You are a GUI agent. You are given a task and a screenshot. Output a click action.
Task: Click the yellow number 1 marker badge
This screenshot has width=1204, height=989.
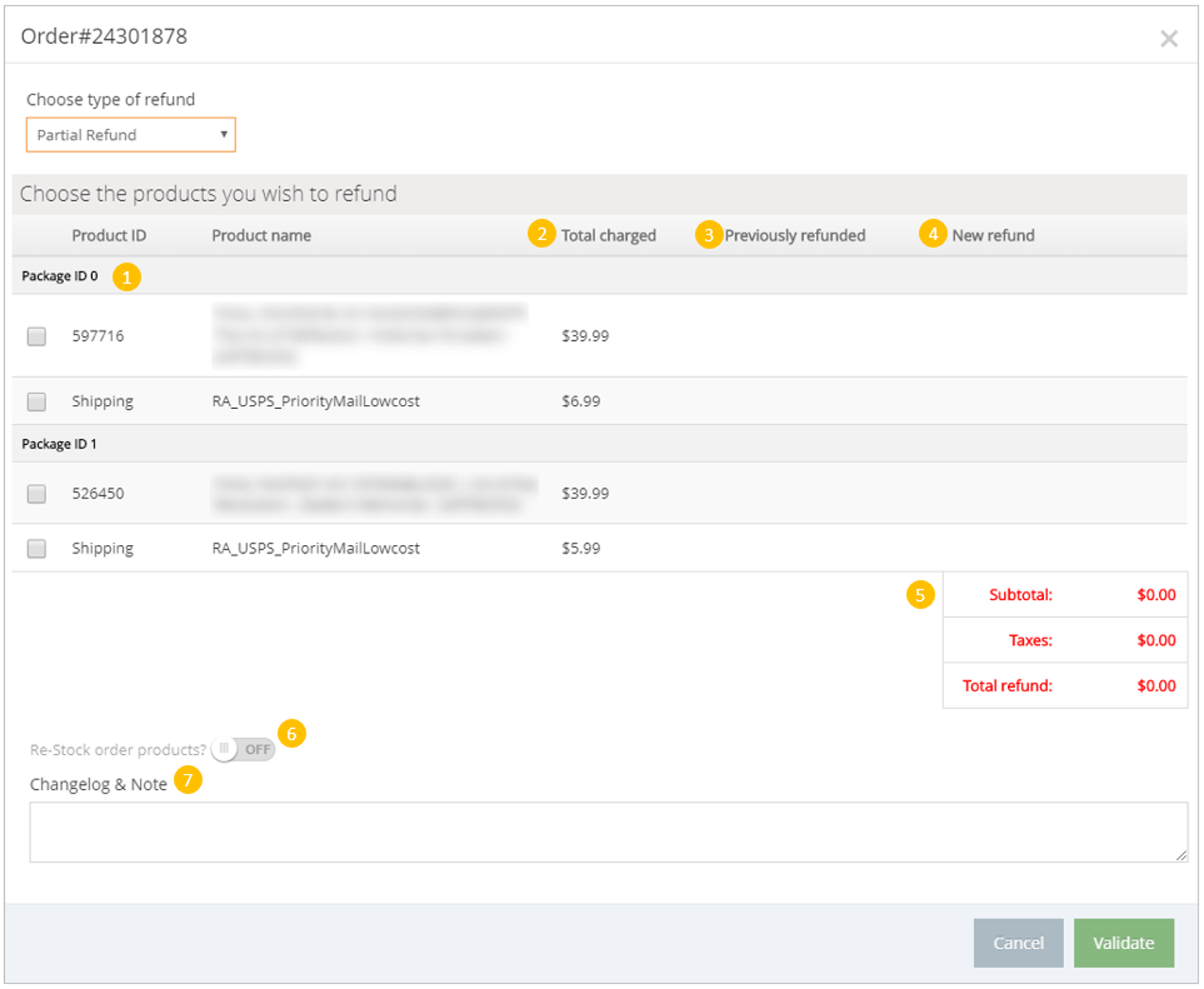126,278
